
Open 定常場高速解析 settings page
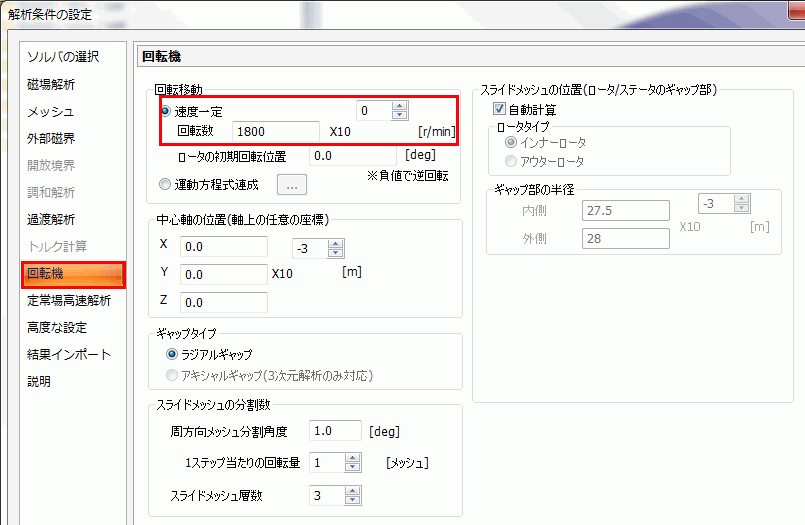pos(69,300)
